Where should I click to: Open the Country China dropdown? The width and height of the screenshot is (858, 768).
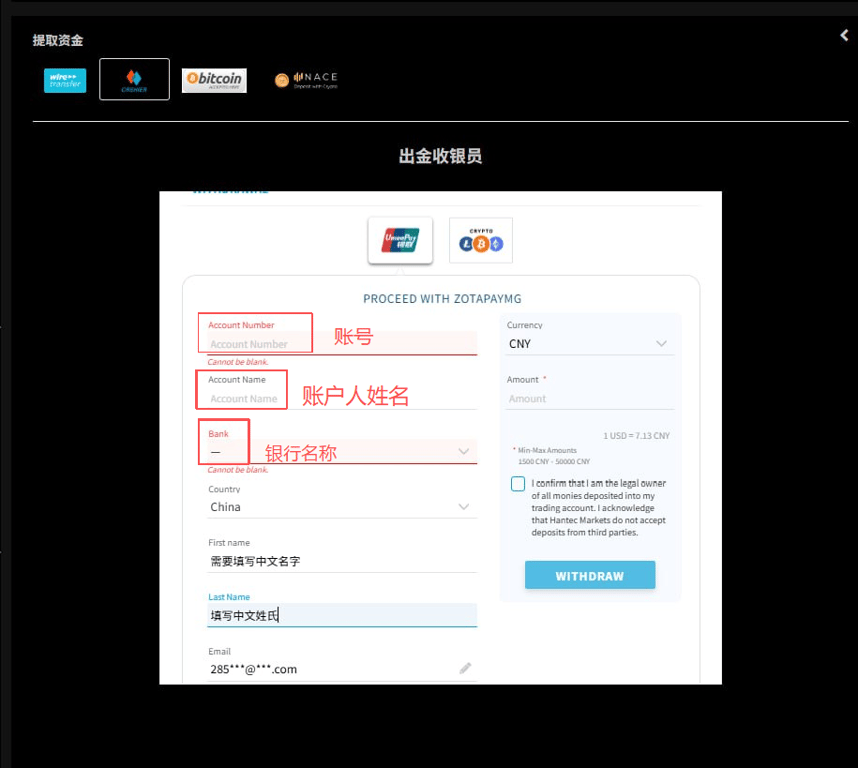(x=342, y=507)
